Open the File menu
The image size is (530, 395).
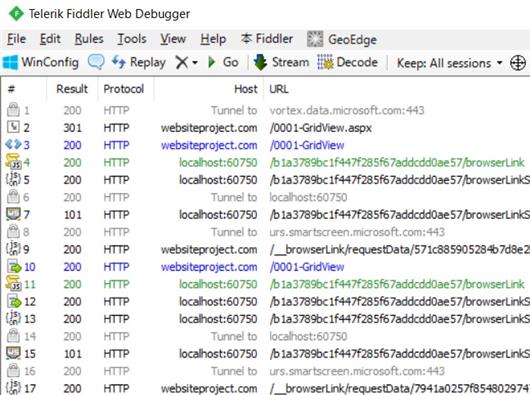tap(16, 39)
